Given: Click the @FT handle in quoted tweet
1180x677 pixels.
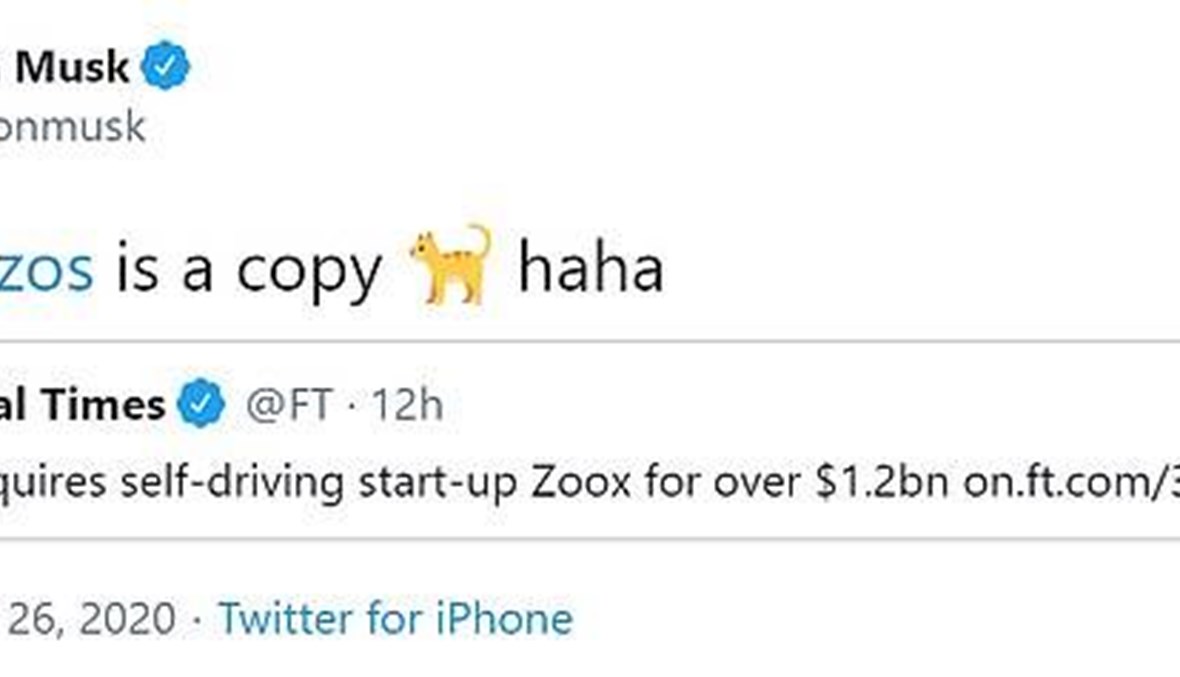Looking at the screenshot, I should tap(288, 405).
